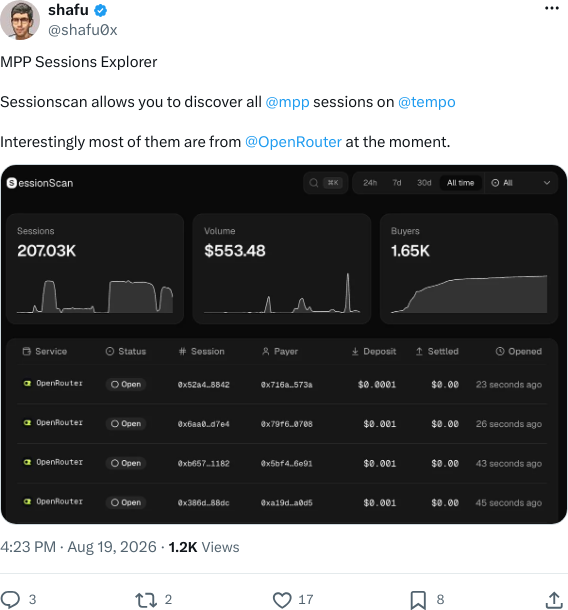Sort table by Deposit column header
Screen dimensions: 568x610
[374, 351]
